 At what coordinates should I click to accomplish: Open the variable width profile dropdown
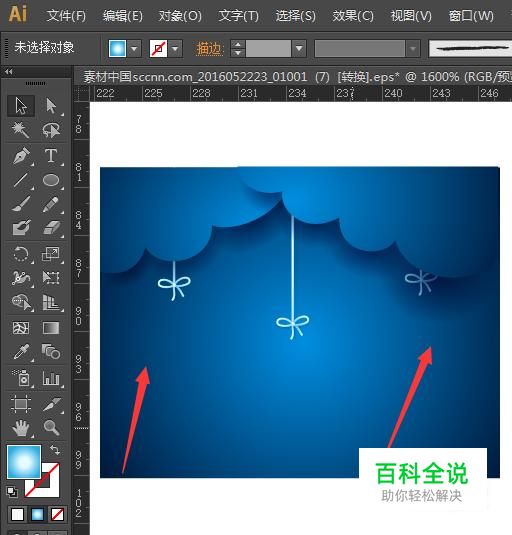coord(413,48)
